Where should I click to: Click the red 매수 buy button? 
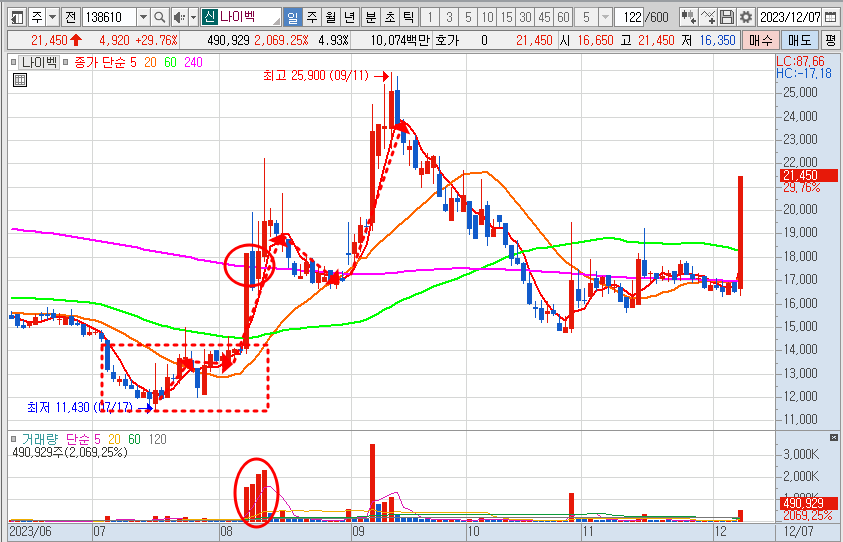(760, 40)
